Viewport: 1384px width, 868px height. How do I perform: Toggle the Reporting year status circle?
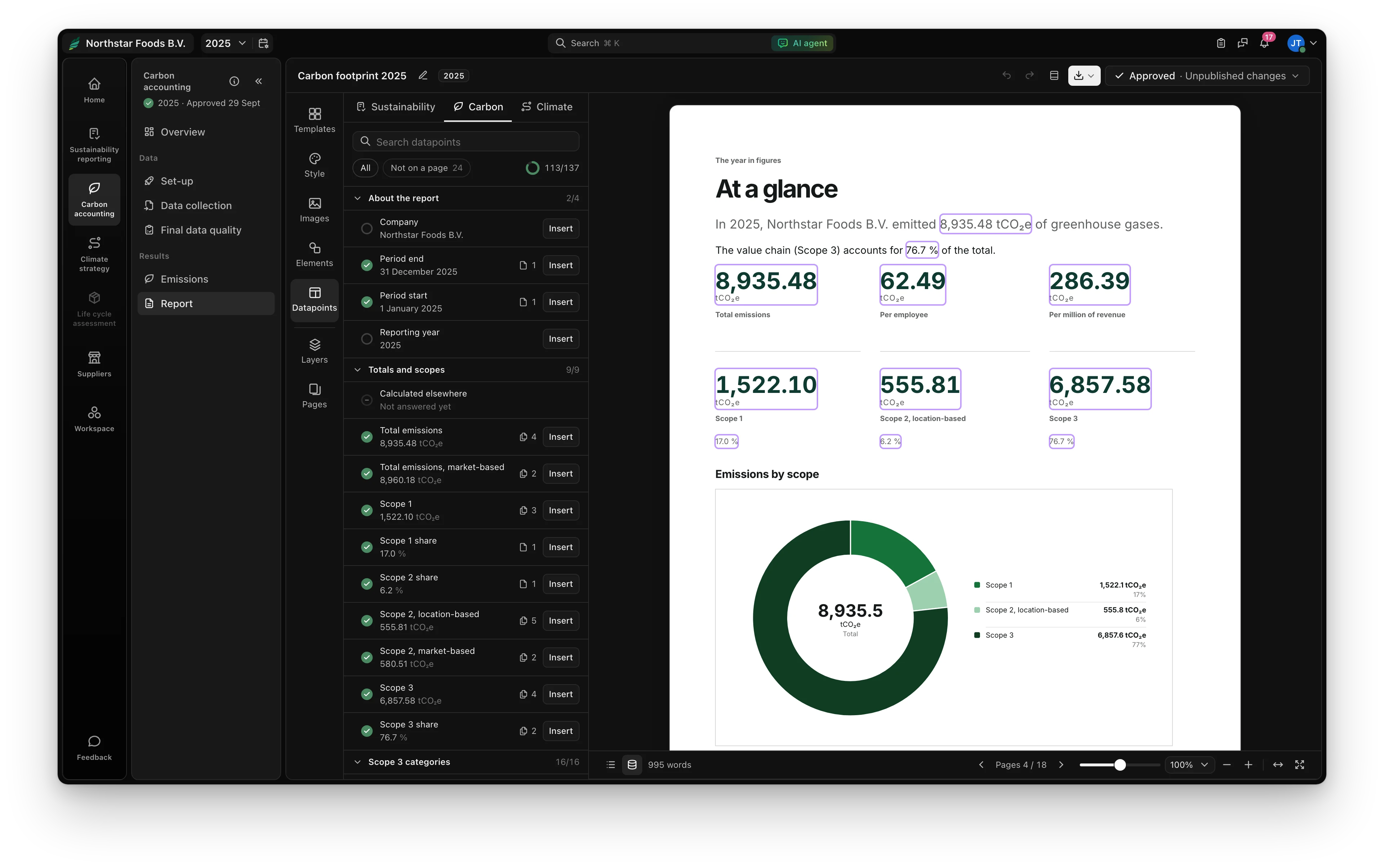(x=367, y=339)
